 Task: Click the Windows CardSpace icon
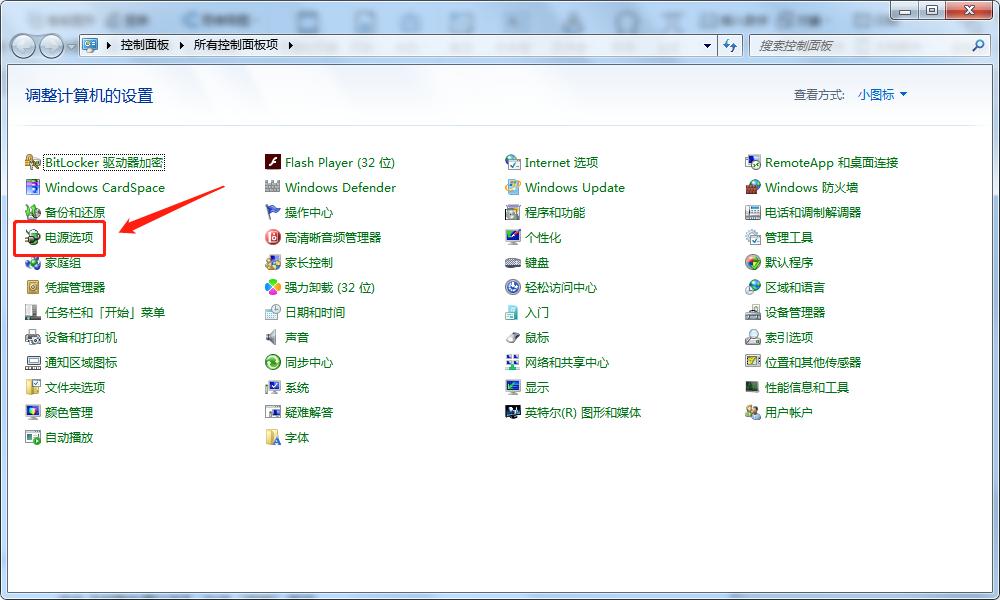(x=33, y=187)
